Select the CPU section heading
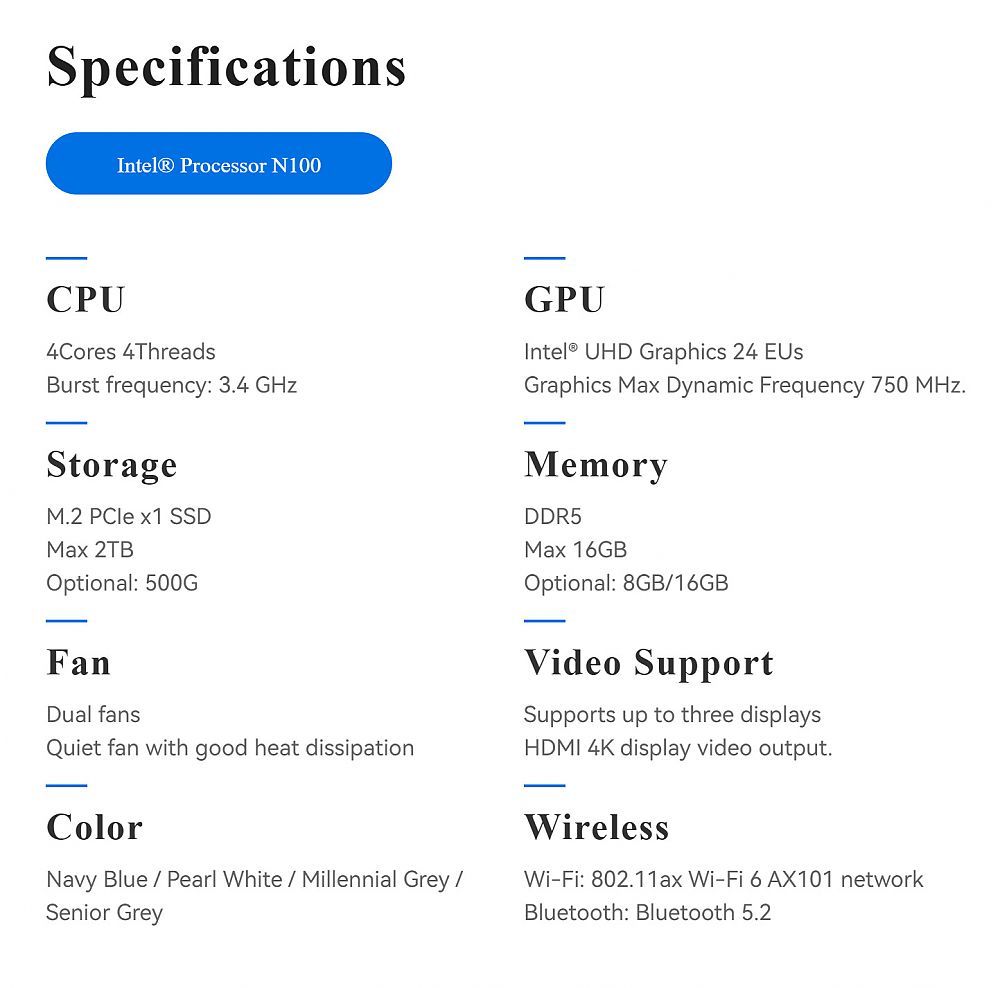 coord(85,299)
